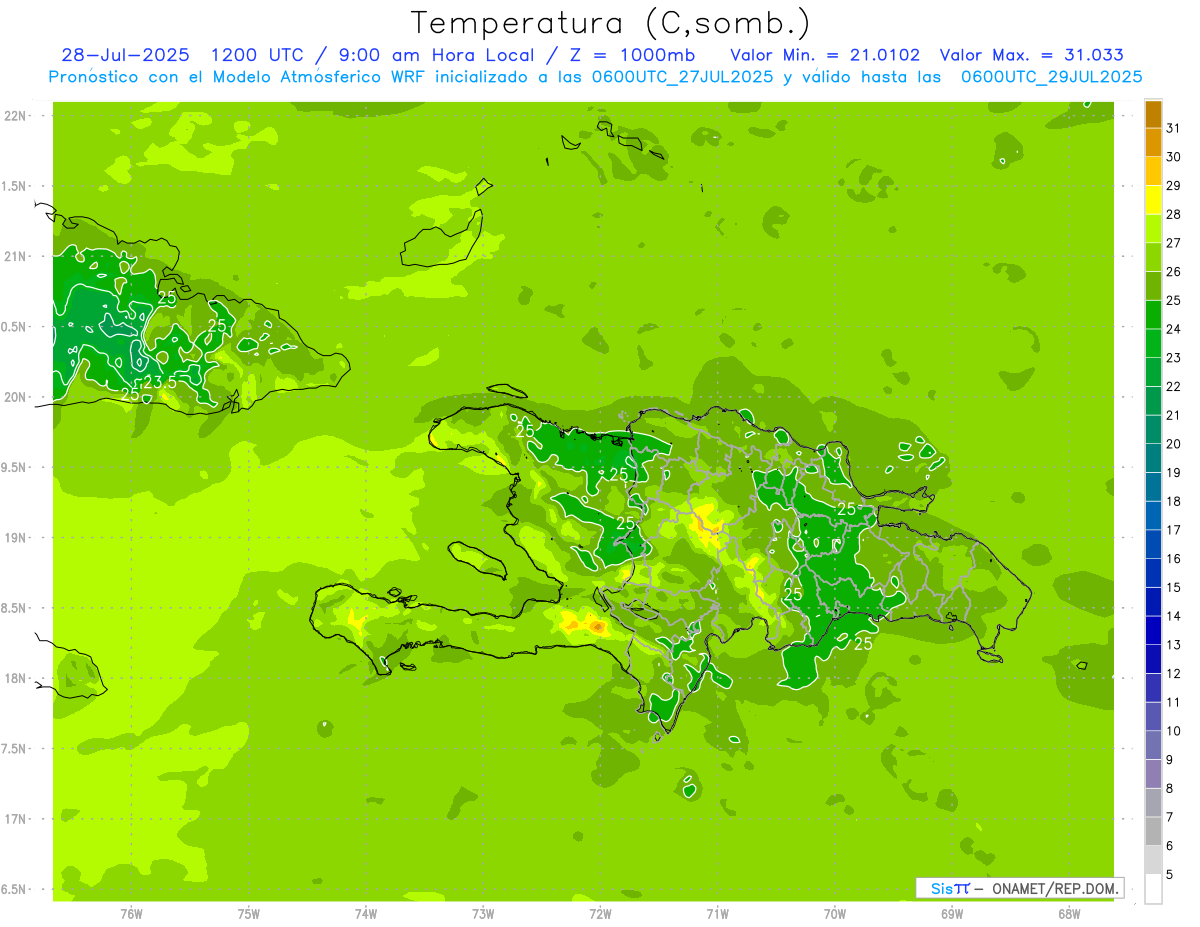Click latitude axis label '22N'
The height and width of the screenshot is (927, 1200).
coord(16,116)
